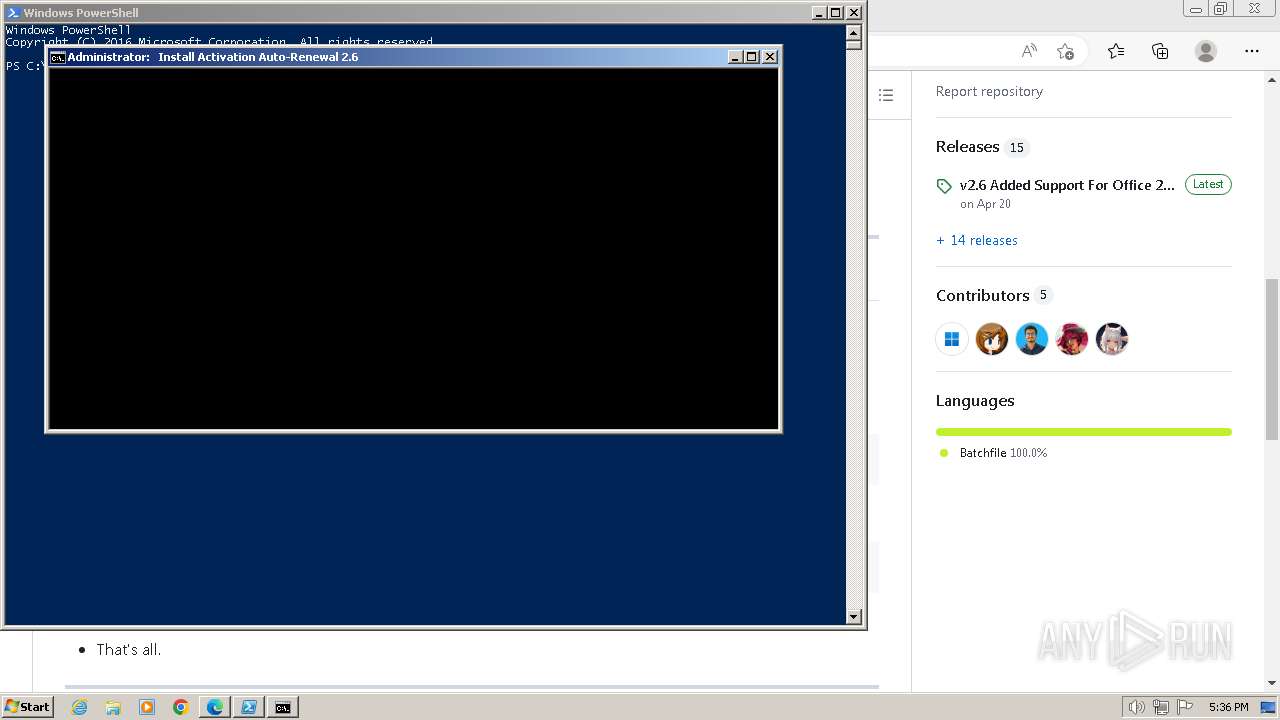The height and width of the screenshot is (720, 1280).
Task: Maximize the Install Activation Auto-Renewal window
Action: click(x=752, y=57)
